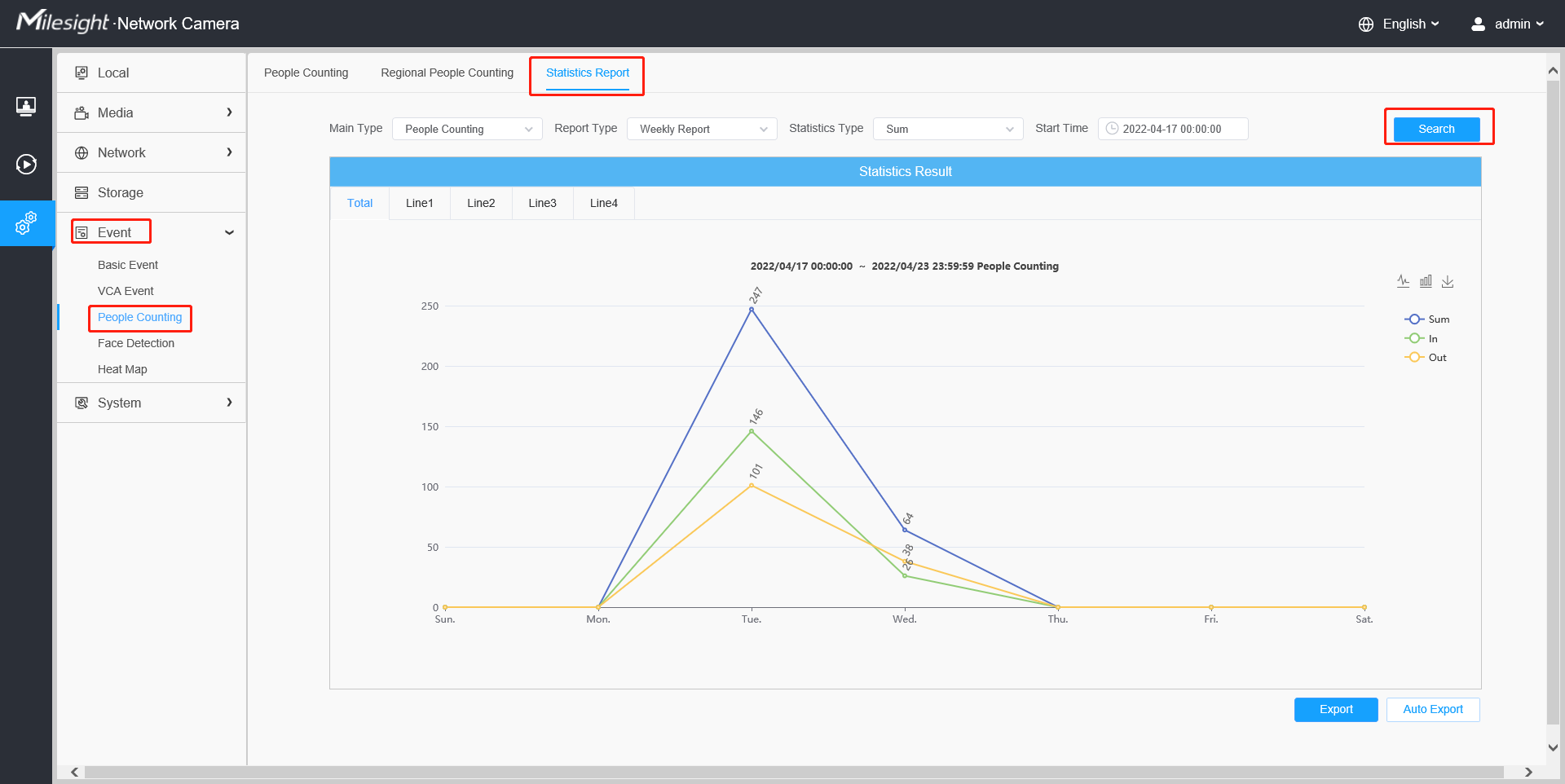Open the playback icon in left rail
Image resolution: width=1565 pixels, height=784 pixels.
point(26,165)
